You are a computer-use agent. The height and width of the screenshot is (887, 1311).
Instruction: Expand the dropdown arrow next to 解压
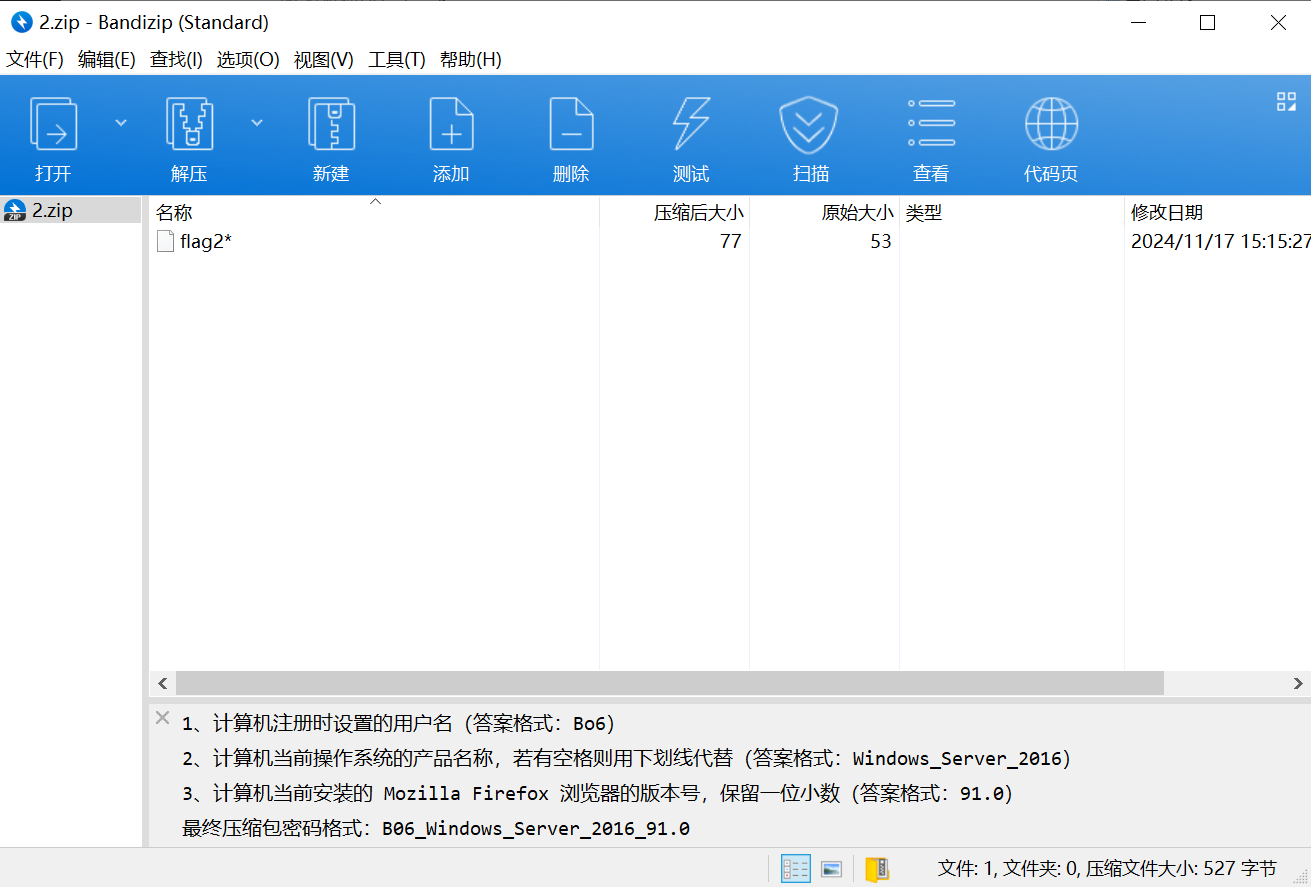click(257, 123)
